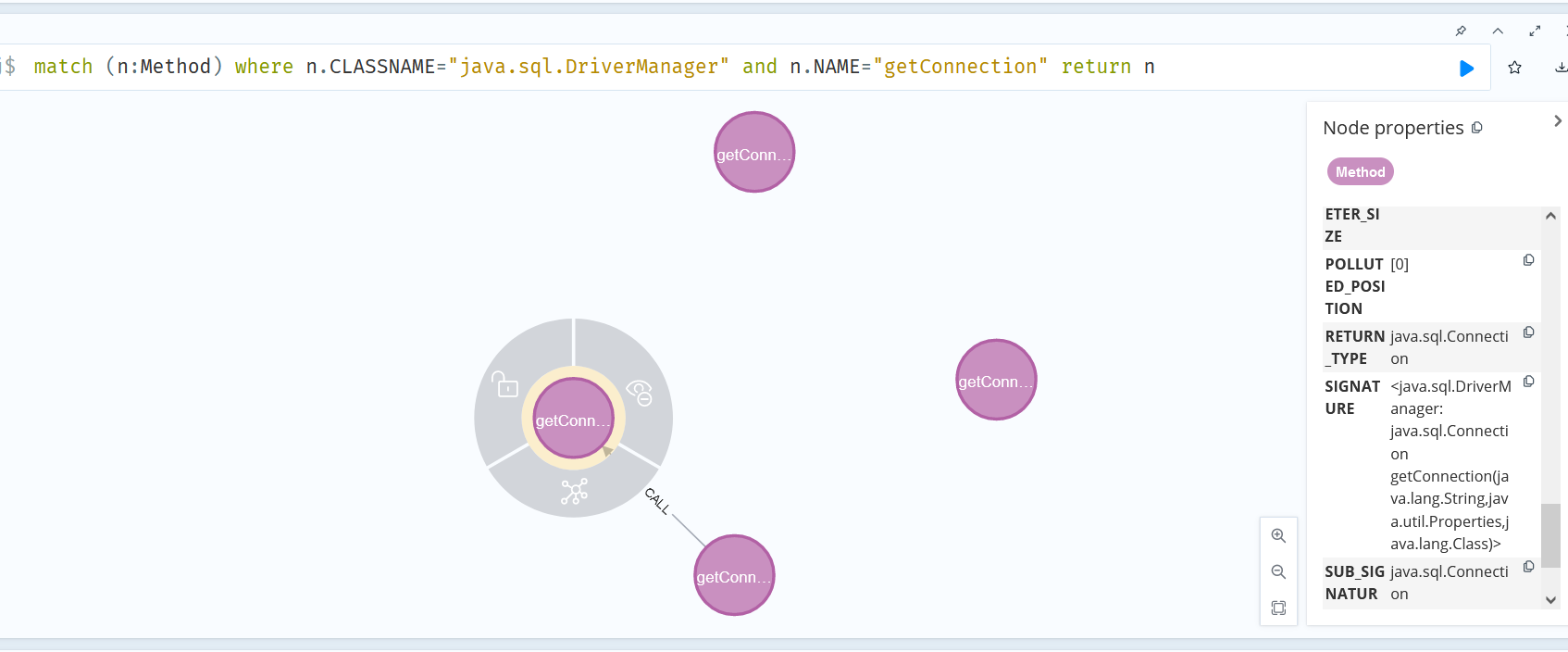Save query to favorites with star icon
This screenshot has width=1568, height=652.
pos(1514,68)
